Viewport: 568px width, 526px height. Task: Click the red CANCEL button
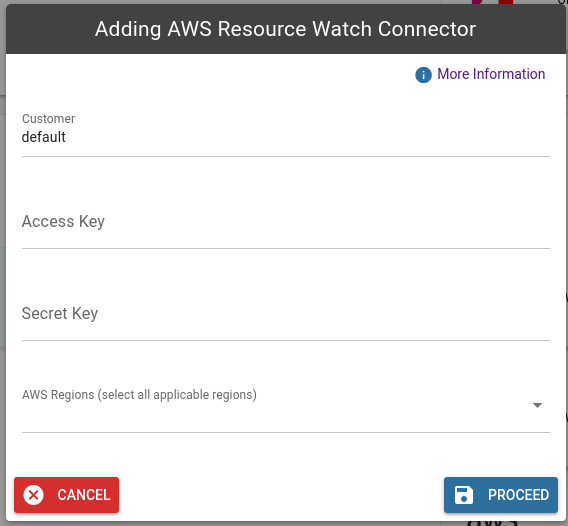[x=67, y=495]
